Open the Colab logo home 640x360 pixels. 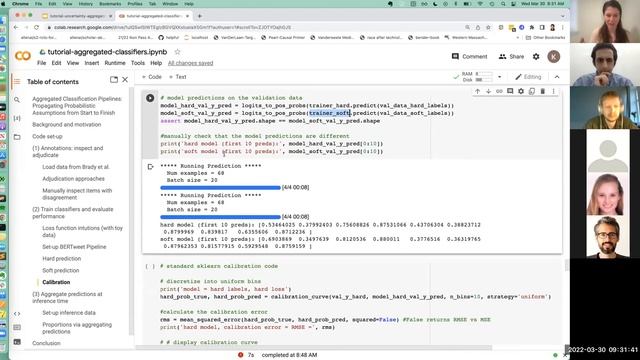coord(23,56)
